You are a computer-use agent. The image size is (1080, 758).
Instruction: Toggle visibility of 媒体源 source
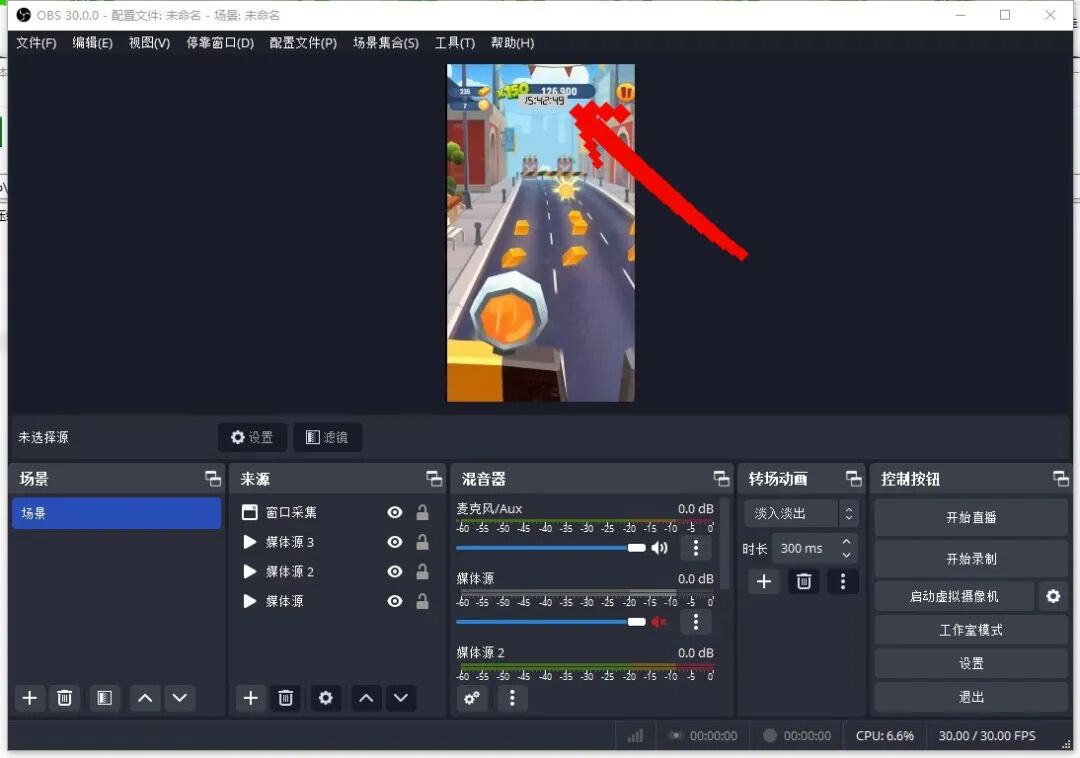(395, 602)
